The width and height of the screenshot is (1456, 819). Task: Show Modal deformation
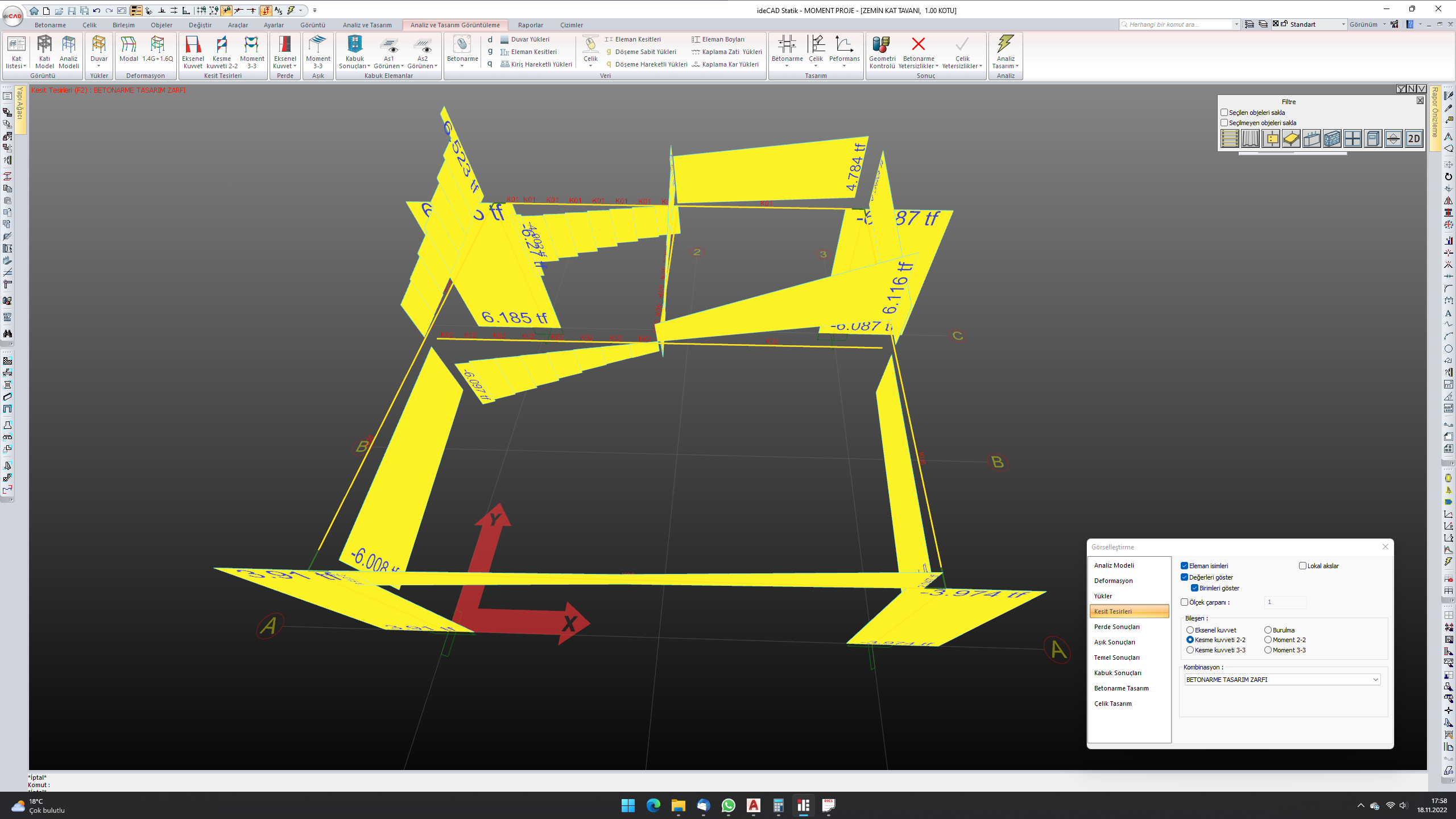[129, 49]
